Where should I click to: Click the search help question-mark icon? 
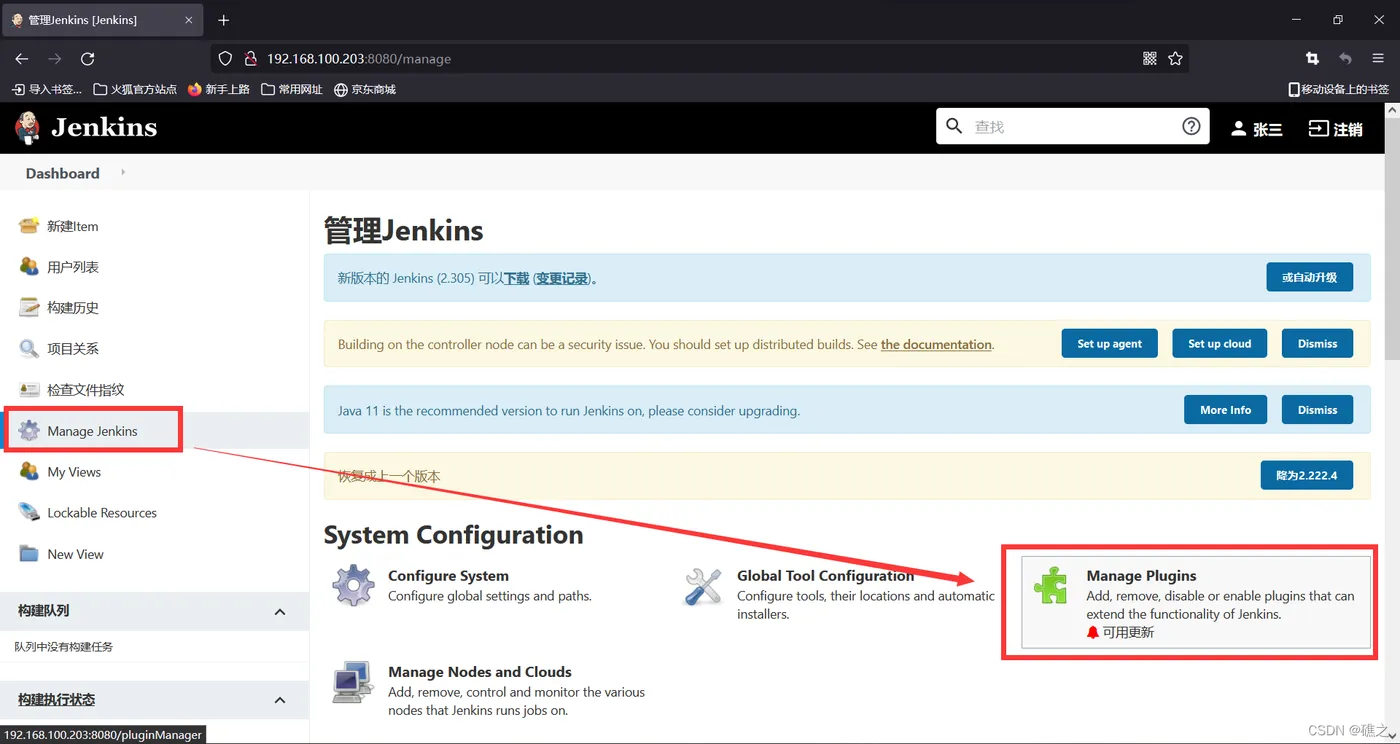(x=1191, y=126)
